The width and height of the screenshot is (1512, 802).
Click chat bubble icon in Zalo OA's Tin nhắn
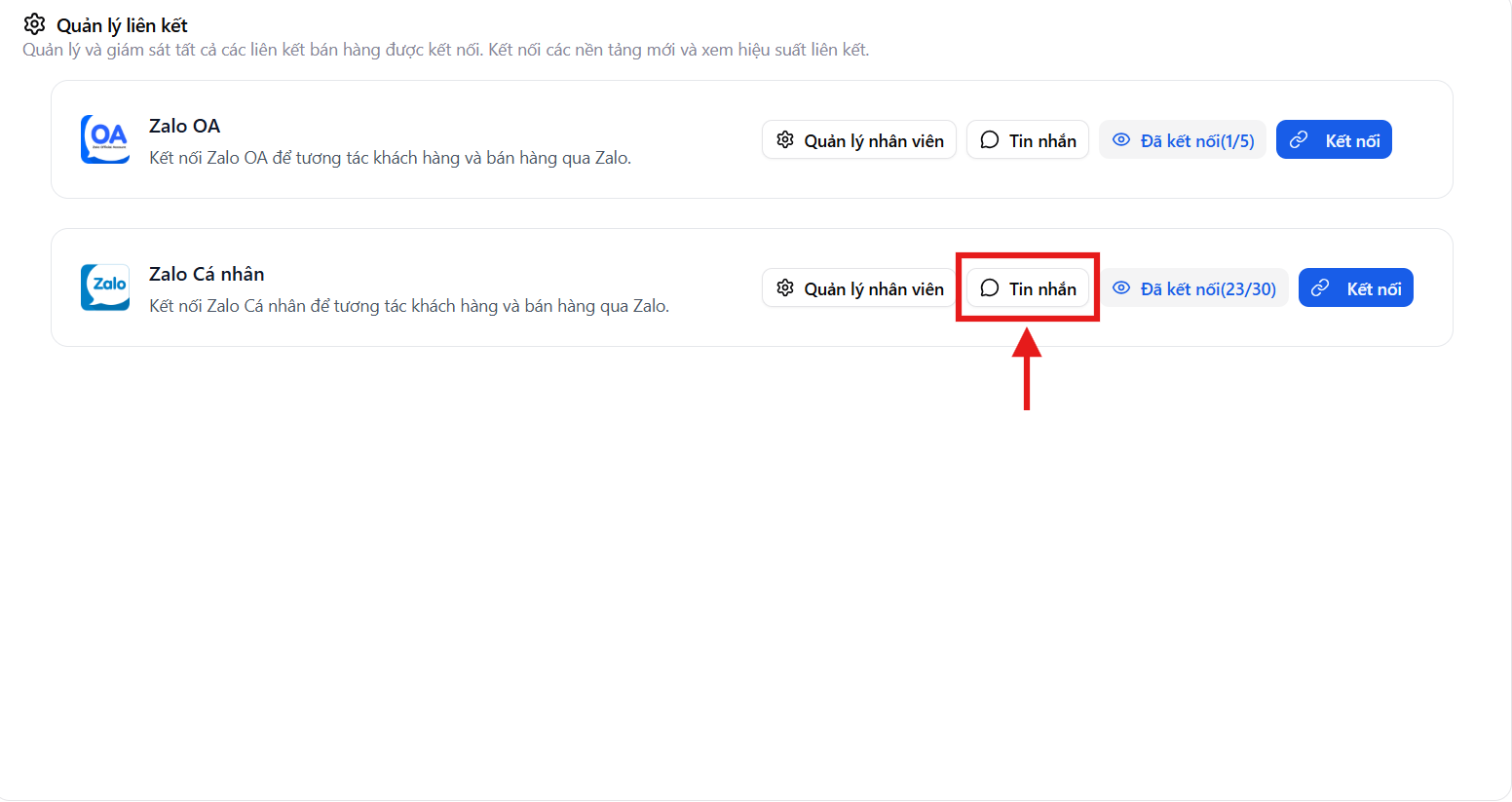990,140
